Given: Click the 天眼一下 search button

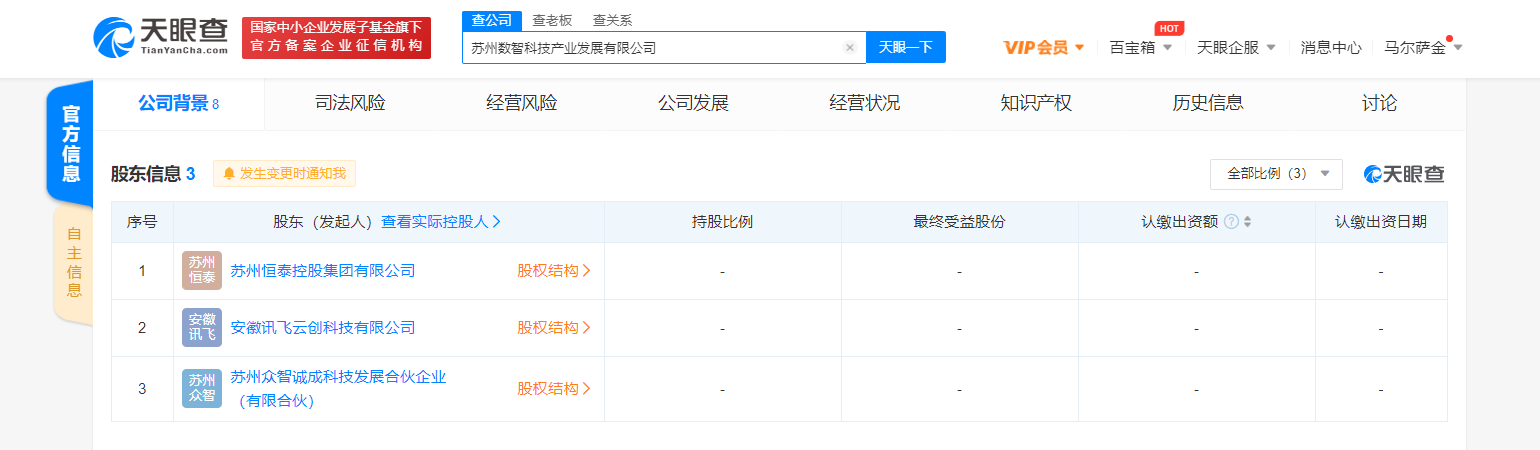Looking at the screenshot, I should coord(906,47).
